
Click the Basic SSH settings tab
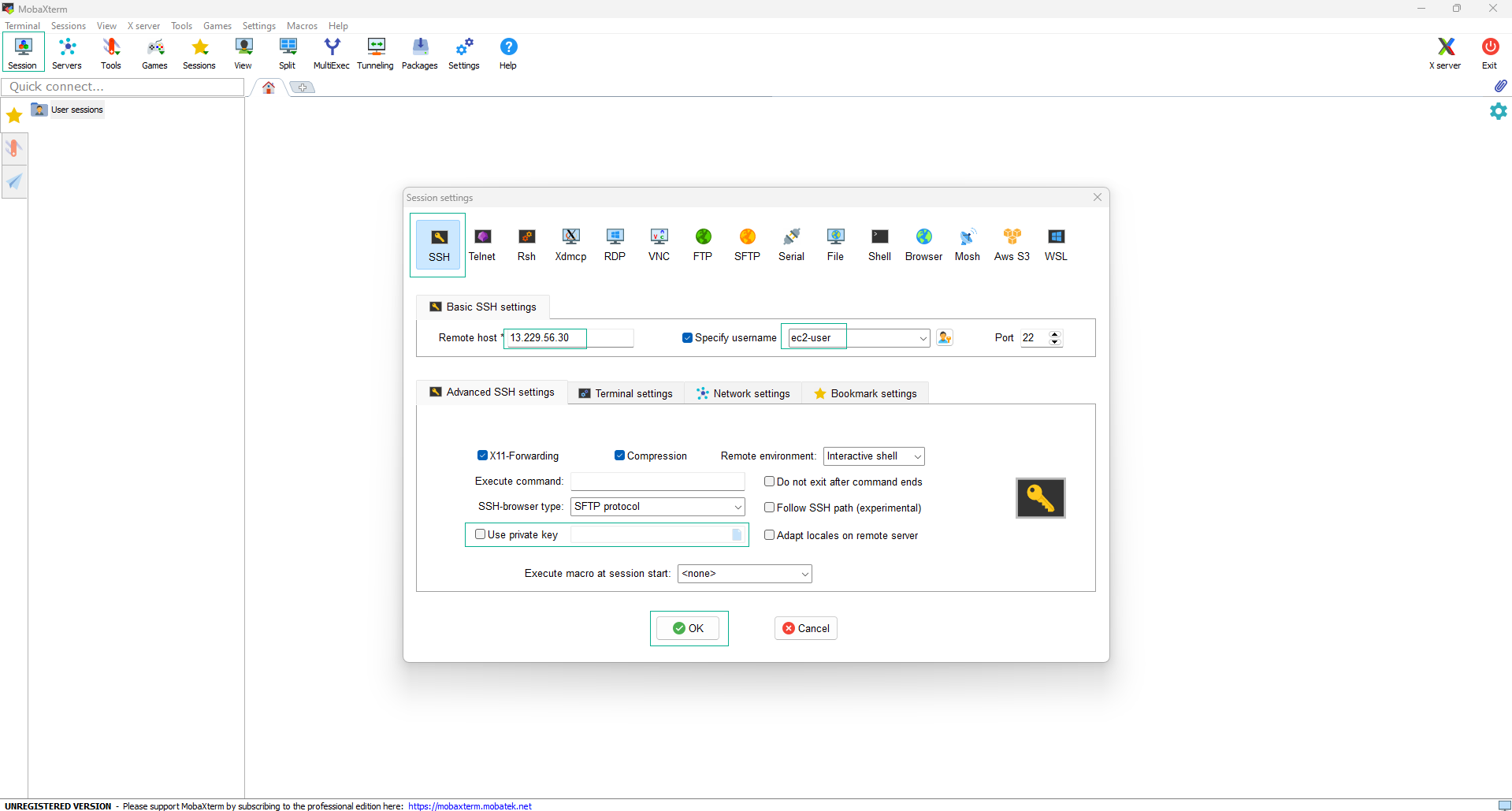click(x=483, y=307)
